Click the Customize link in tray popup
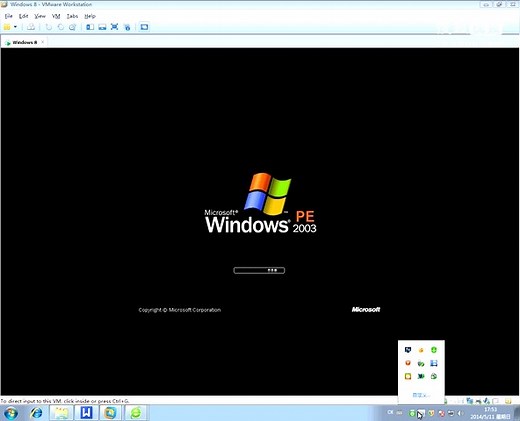This screenshot has height=421, width=520. 421,395
